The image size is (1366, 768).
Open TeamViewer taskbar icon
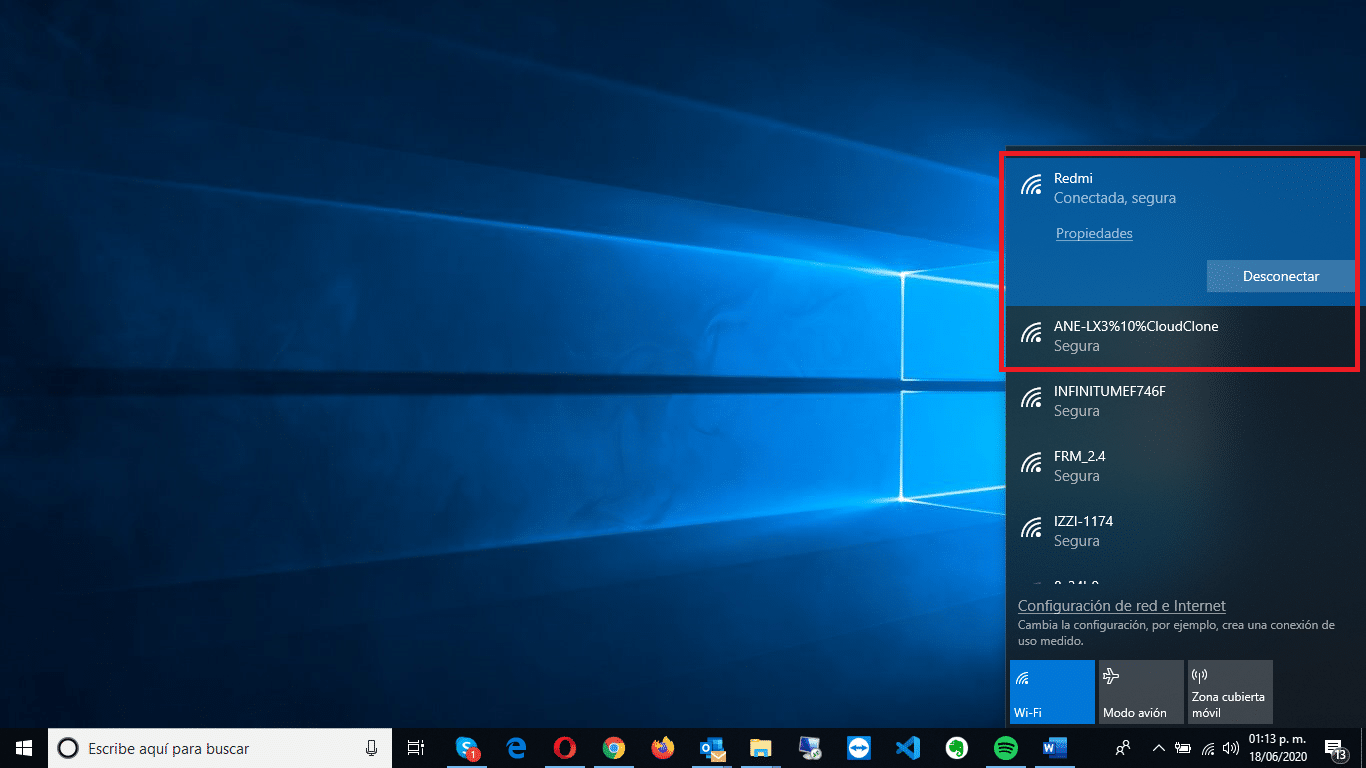point(859,748)
